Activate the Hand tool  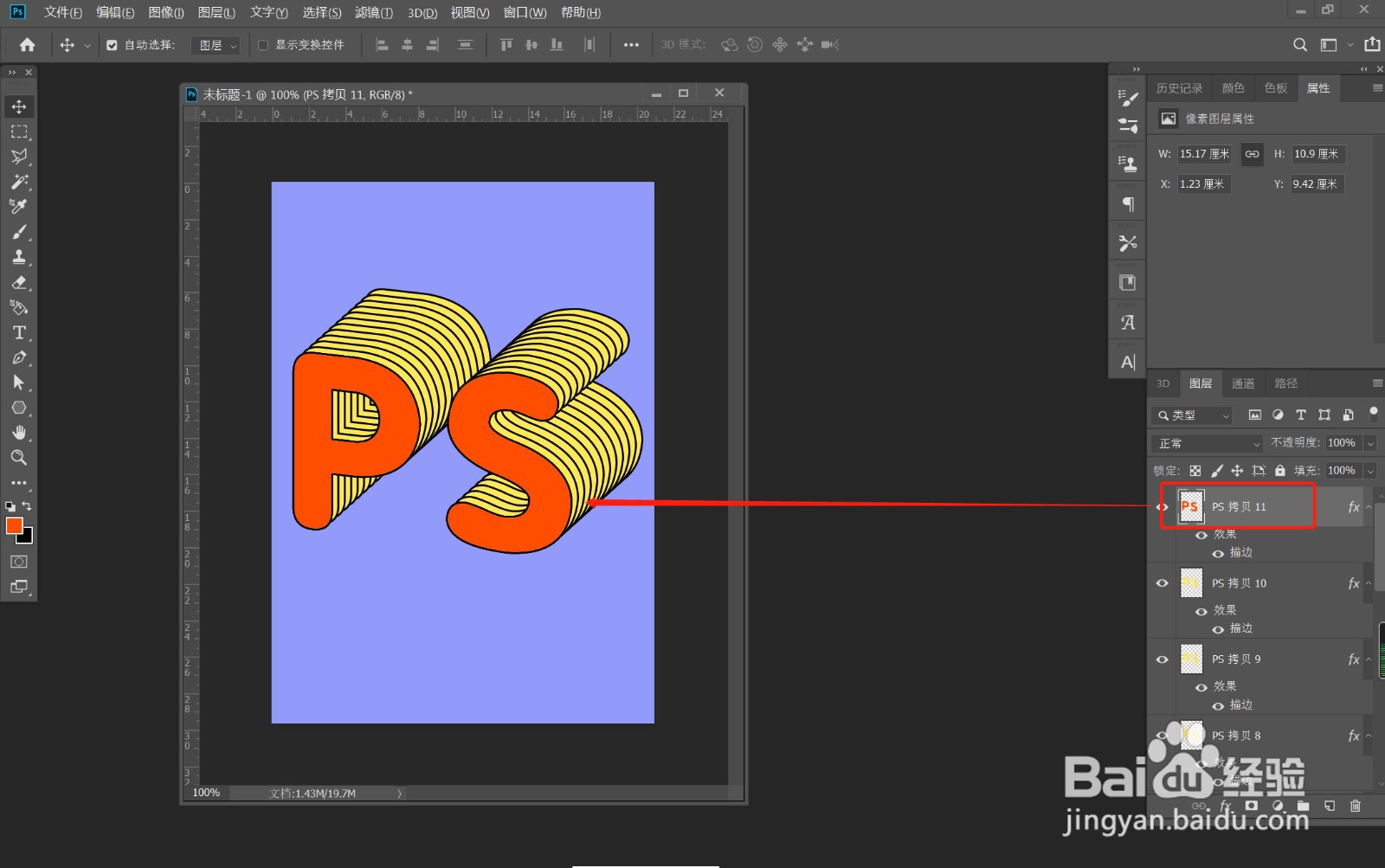(x=19, y=433)
